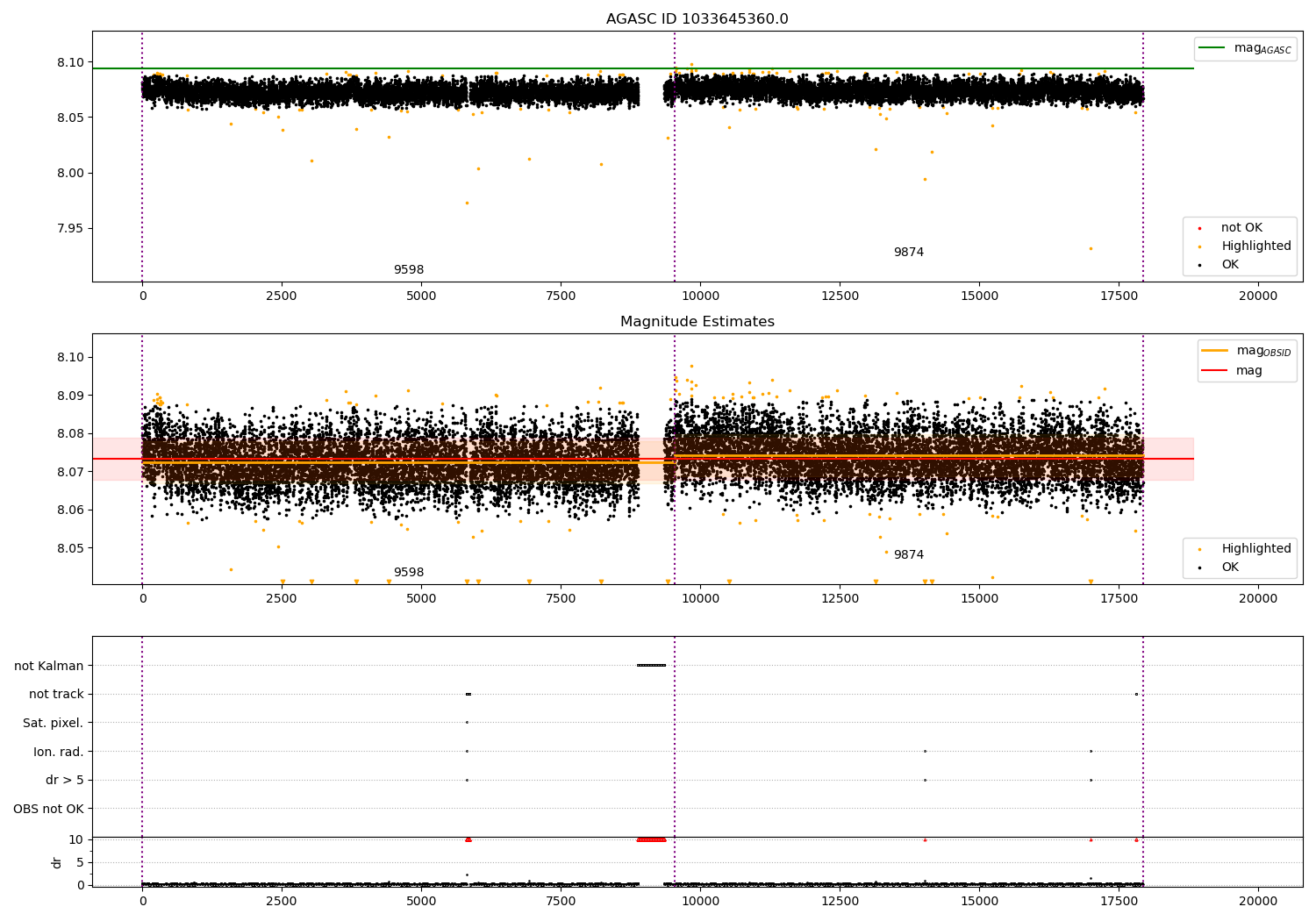Click the 'not track' row label
Viewport: 1316px width, 921px height.
pos(56,694)
